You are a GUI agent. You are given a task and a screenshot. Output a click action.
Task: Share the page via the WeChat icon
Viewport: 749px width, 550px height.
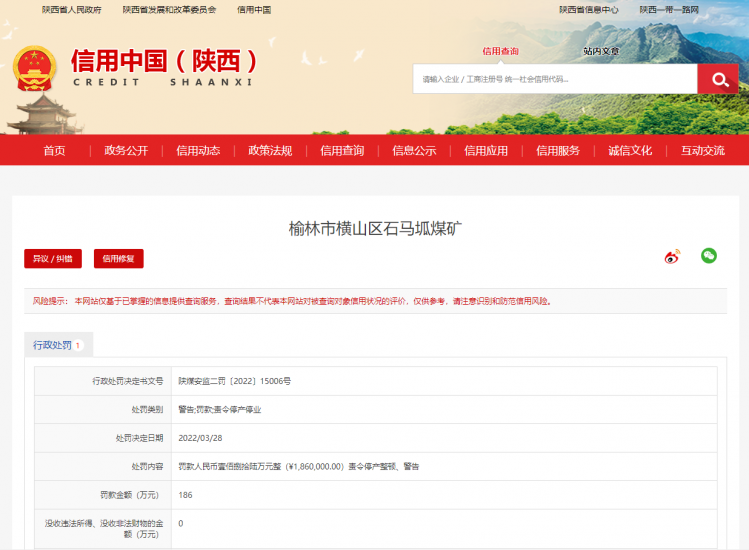[709, 256]
